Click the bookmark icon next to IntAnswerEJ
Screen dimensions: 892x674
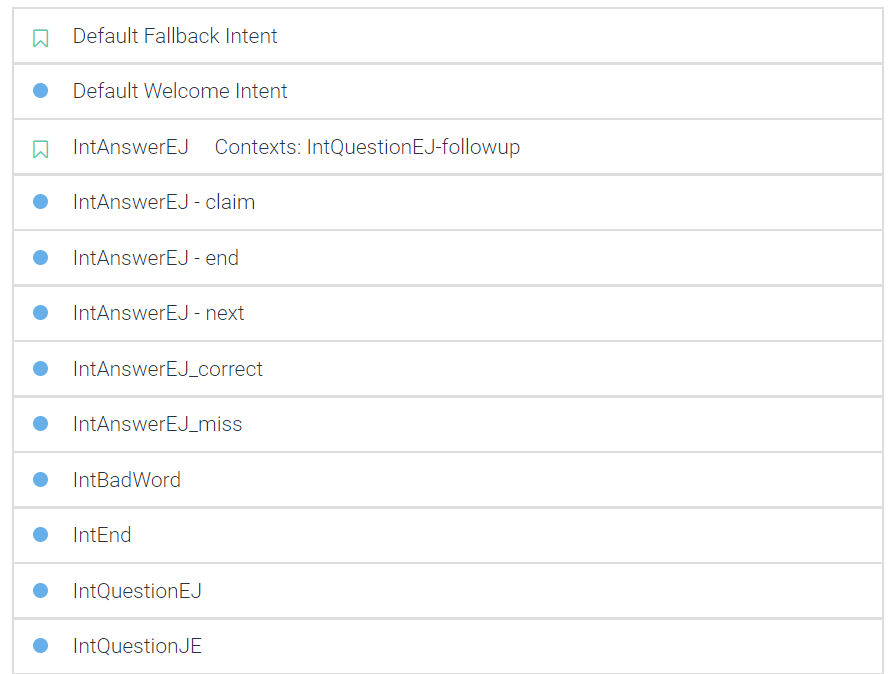pyautogui.click(x=40, y=149)
